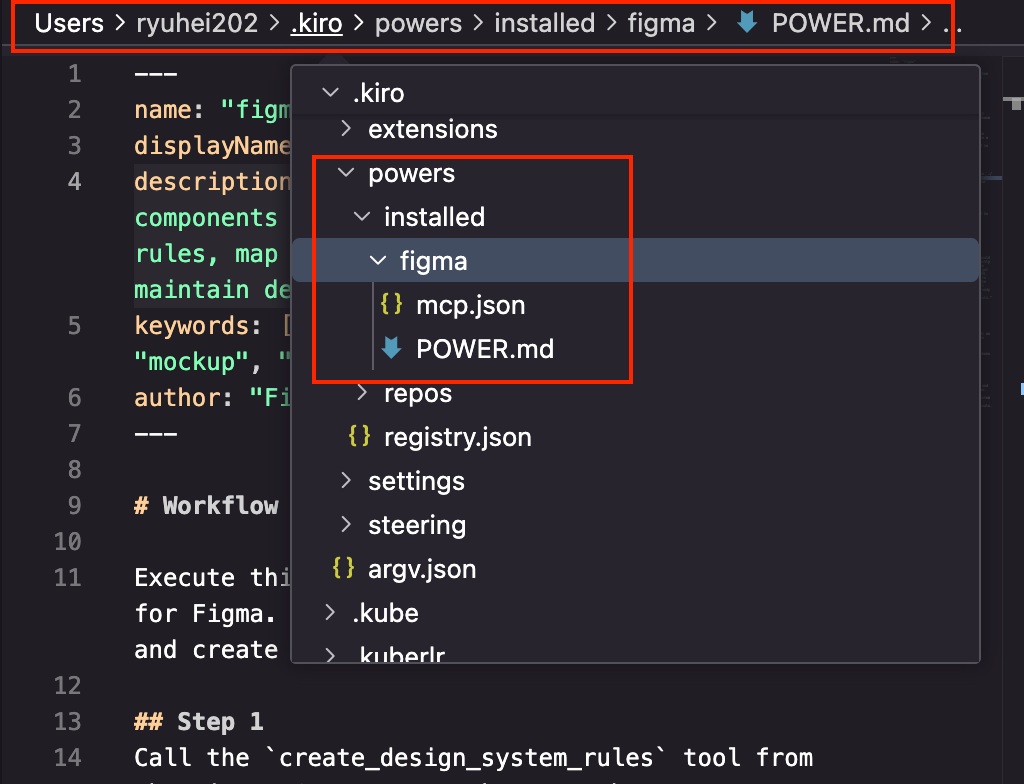
Task: Expand the settings folder
Action: pyautogui.click(x=345, y=481)
